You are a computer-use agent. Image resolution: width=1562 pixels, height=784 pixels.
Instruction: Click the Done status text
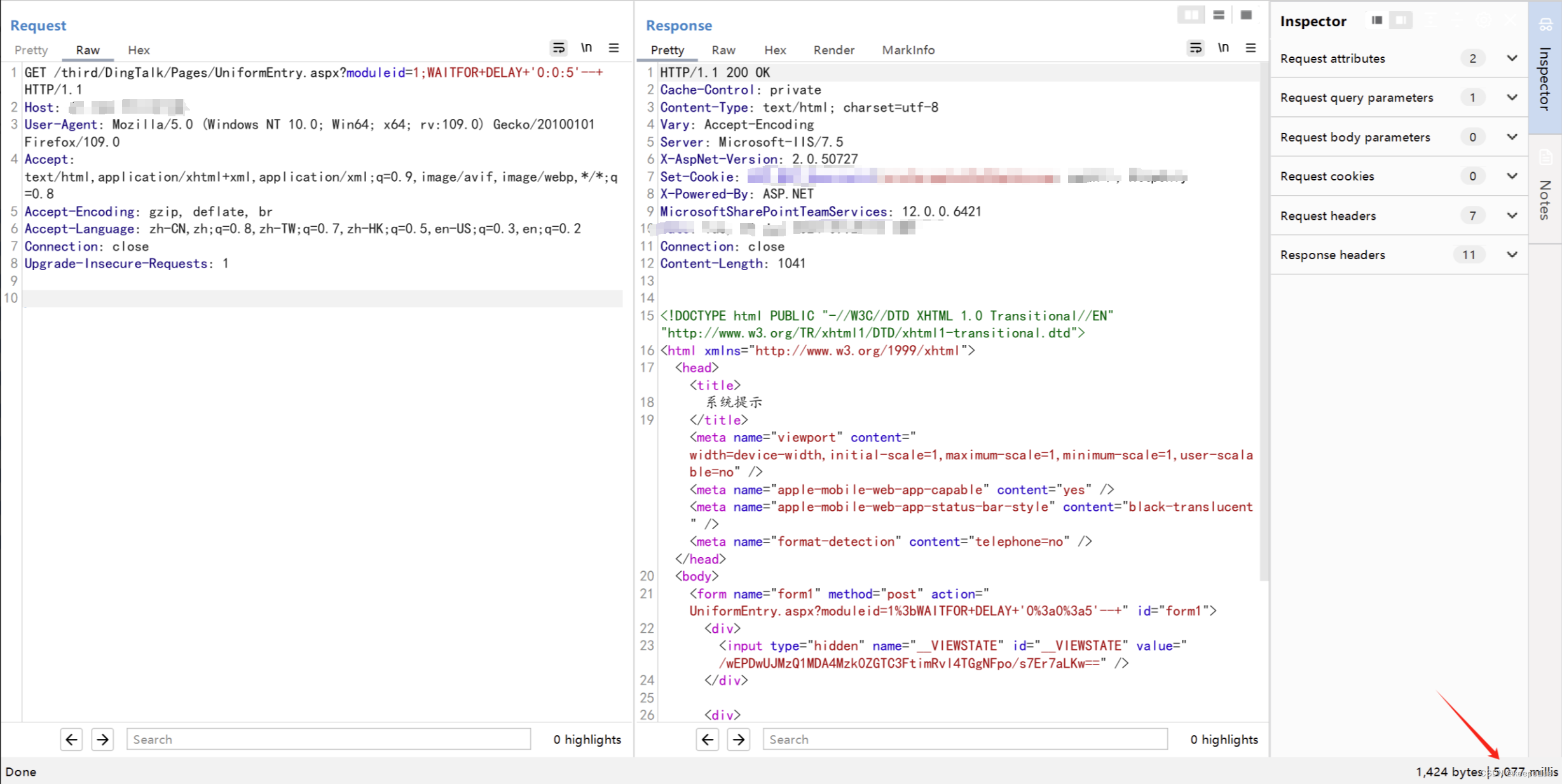(21, 771)
